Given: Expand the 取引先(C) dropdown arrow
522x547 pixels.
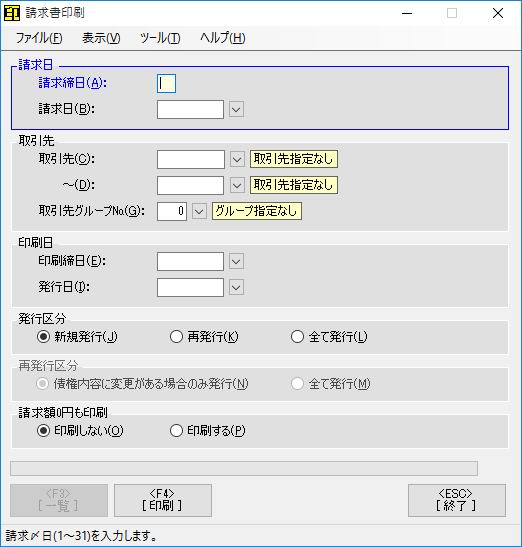Looking at the screenshot, I should (237, 159).
